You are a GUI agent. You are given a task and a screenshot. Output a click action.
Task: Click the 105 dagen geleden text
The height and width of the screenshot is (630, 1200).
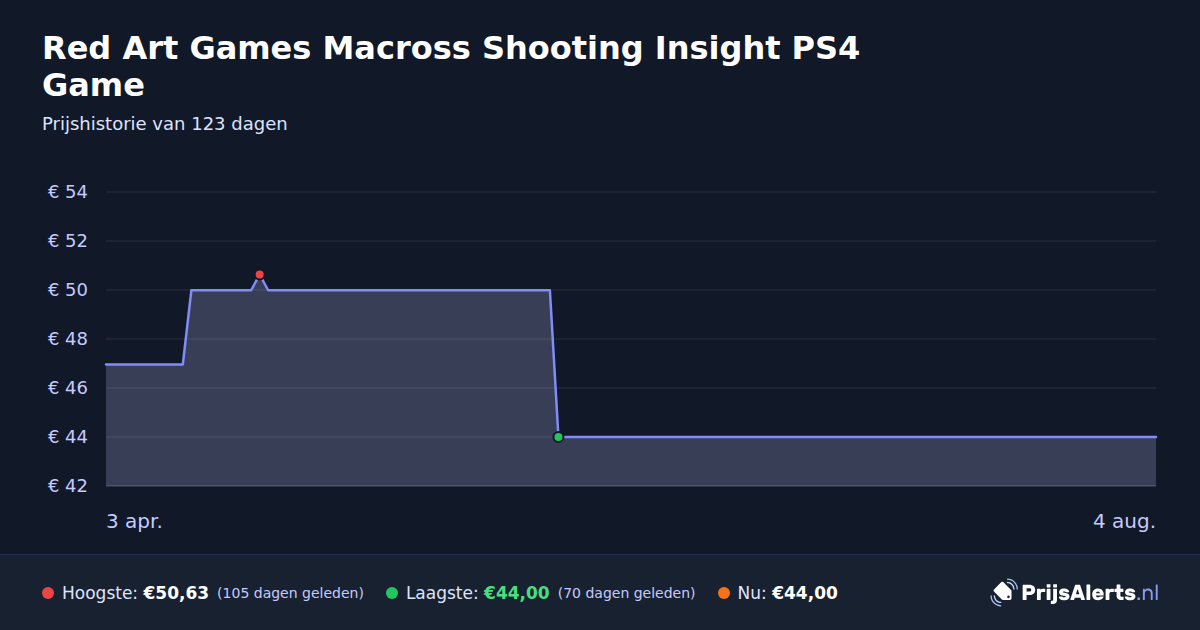[290, 593]
